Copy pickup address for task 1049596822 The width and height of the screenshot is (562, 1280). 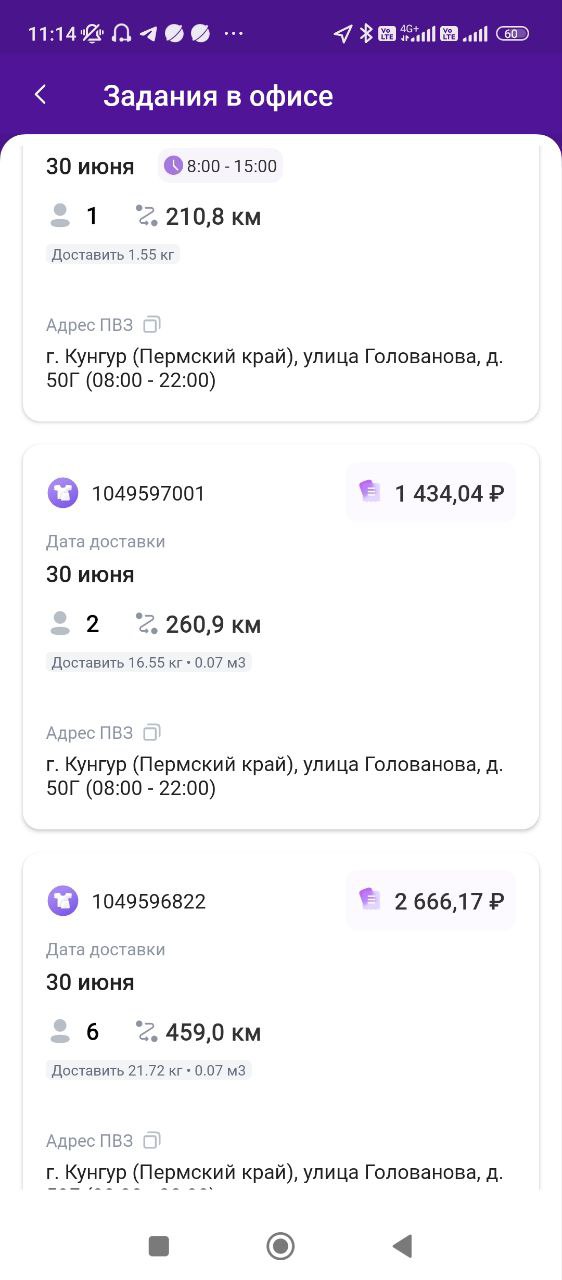point(152,1141)
